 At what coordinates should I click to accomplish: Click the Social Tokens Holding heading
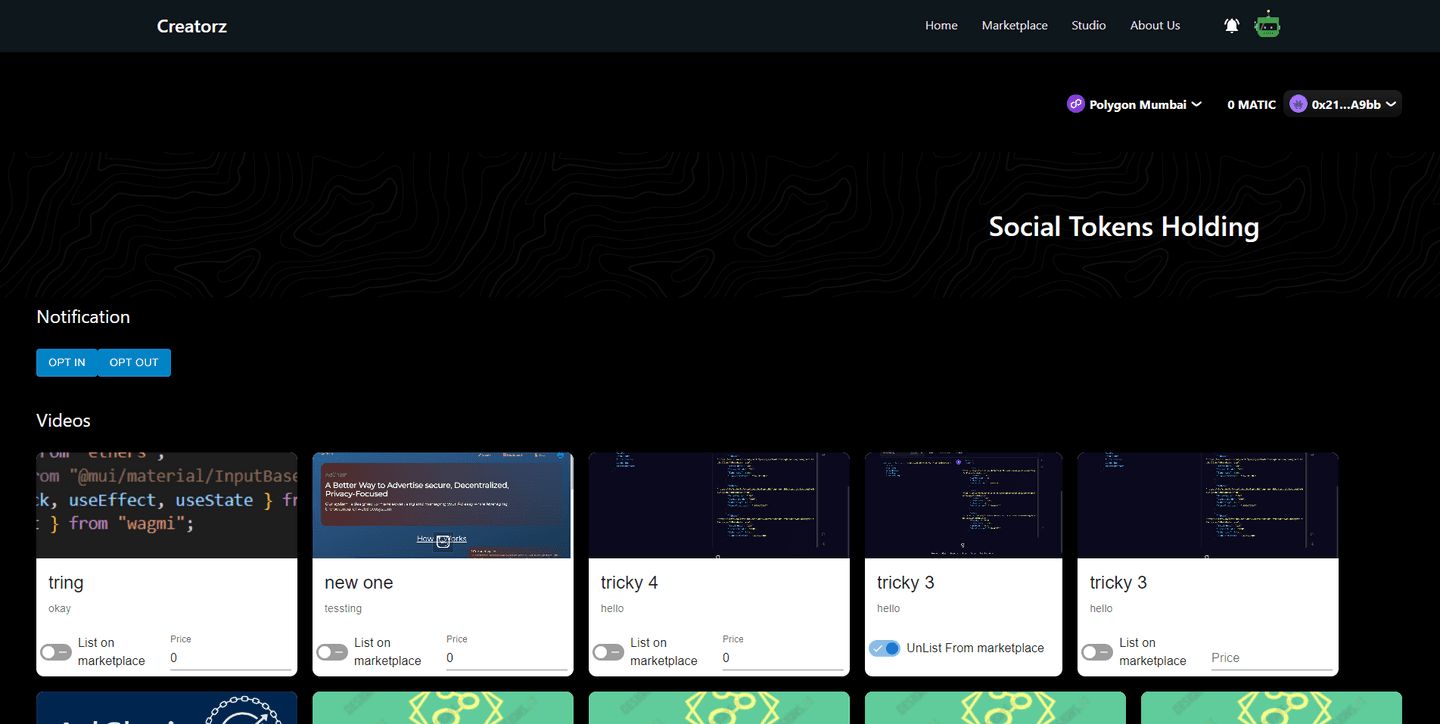click(x=1123, y=227)
